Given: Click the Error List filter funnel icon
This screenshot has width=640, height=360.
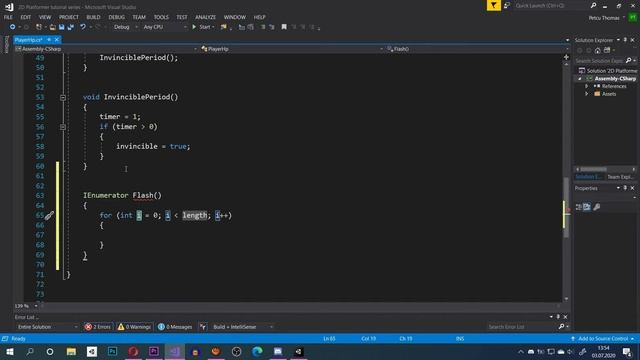Looking at the screenshot, I should (x=203, y=327).
